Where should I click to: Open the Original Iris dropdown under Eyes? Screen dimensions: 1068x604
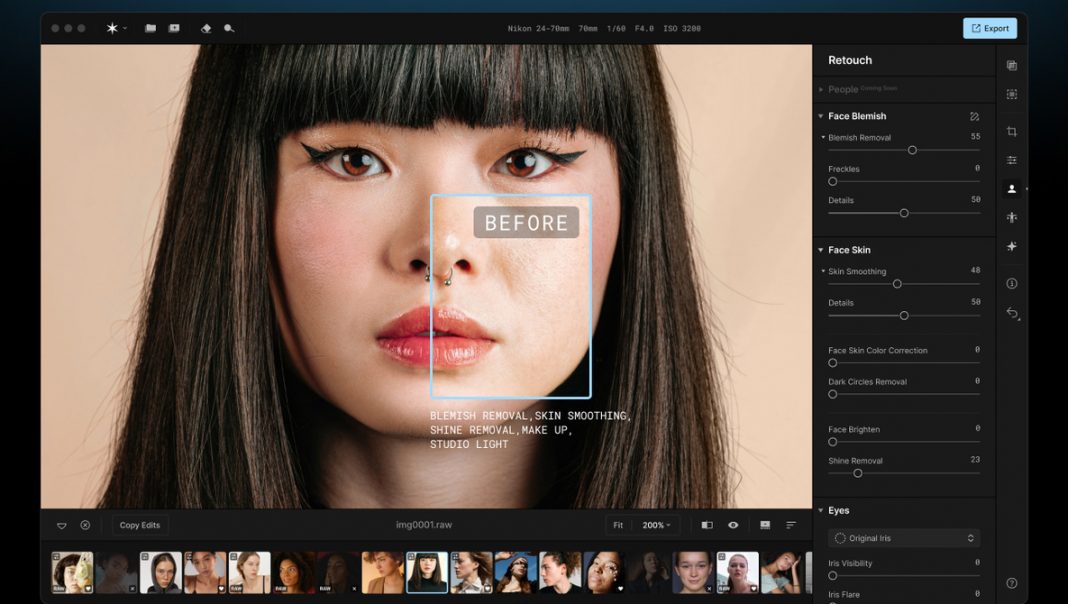click(903, 538)
